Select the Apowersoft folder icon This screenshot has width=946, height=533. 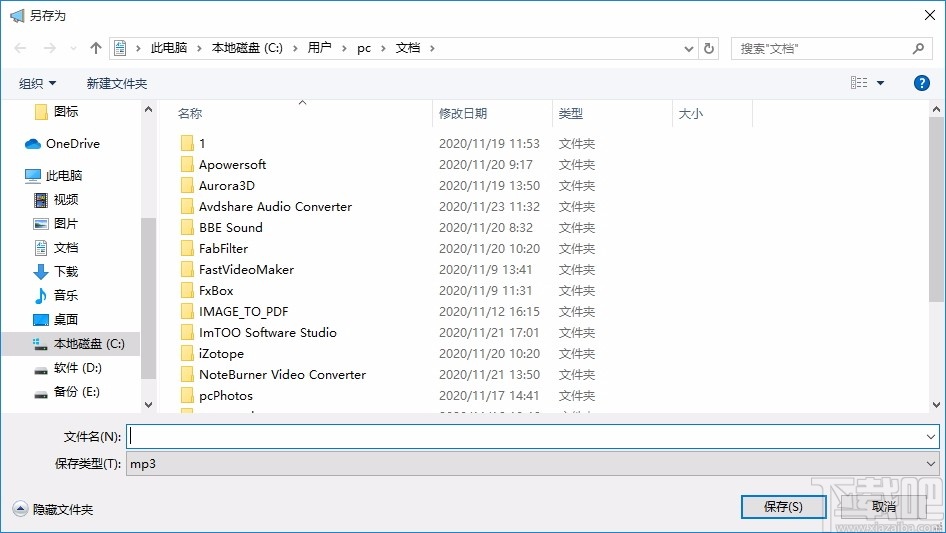click(187, 164)
